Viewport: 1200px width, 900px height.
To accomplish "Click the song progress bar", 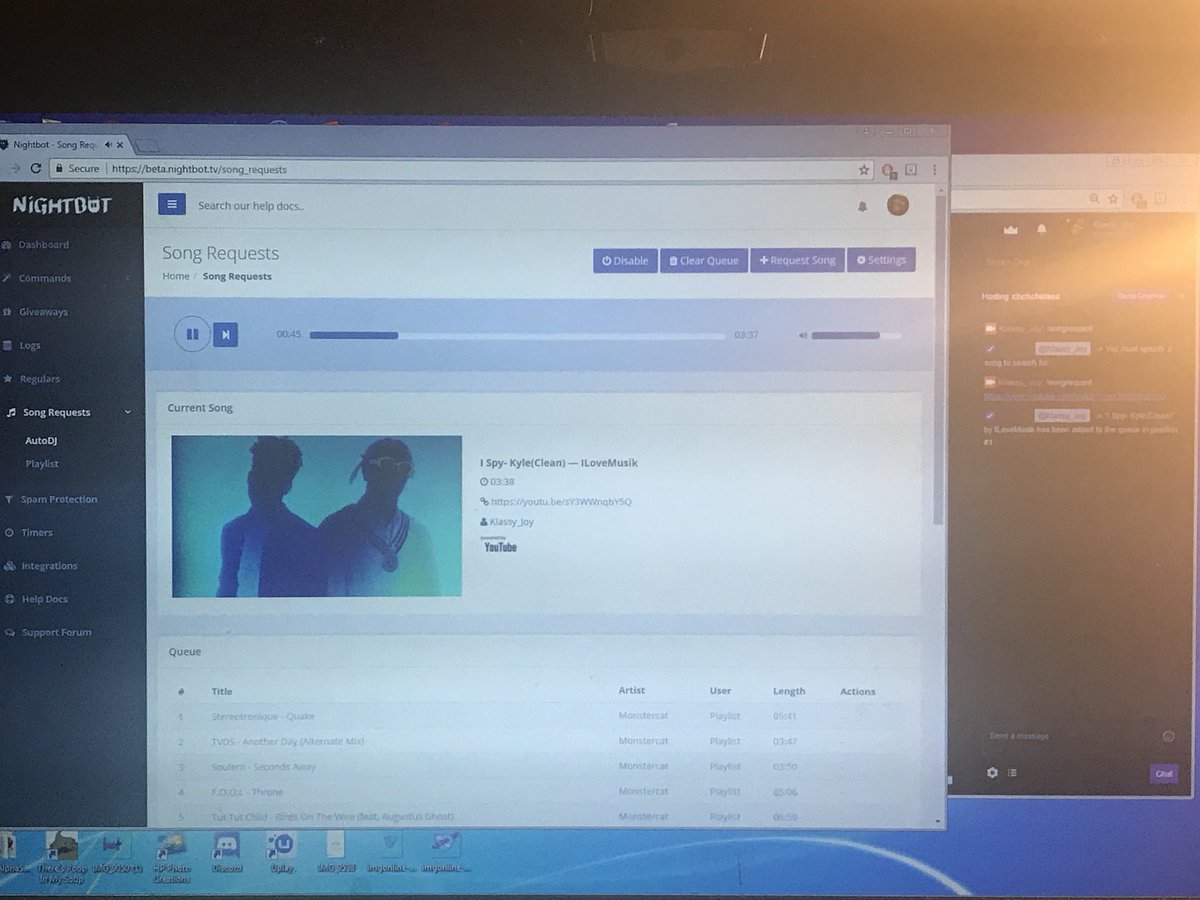I will click(517, 335).
